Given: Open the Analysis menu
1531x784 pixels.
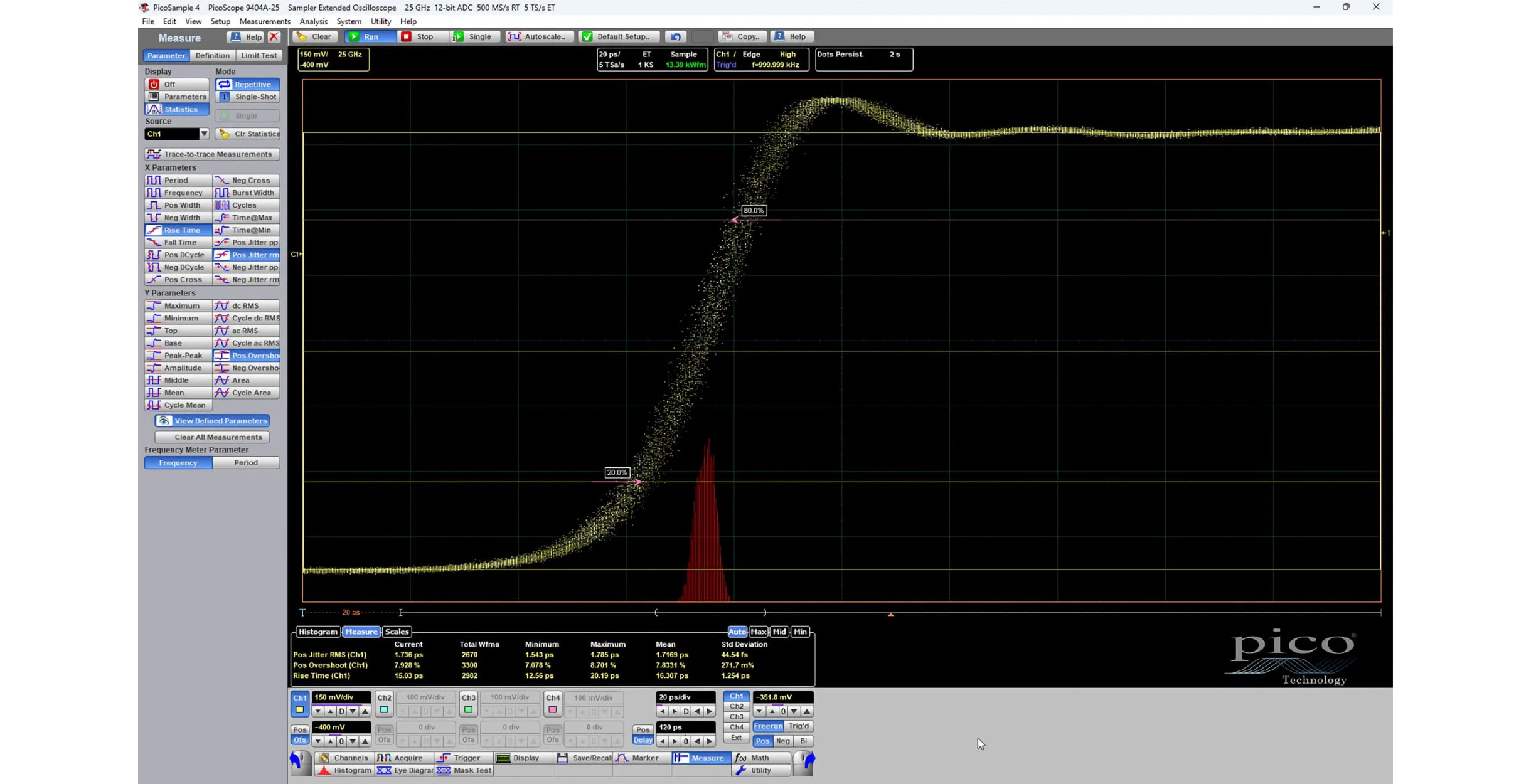Looking at the screenshot, I should point(314,21).
